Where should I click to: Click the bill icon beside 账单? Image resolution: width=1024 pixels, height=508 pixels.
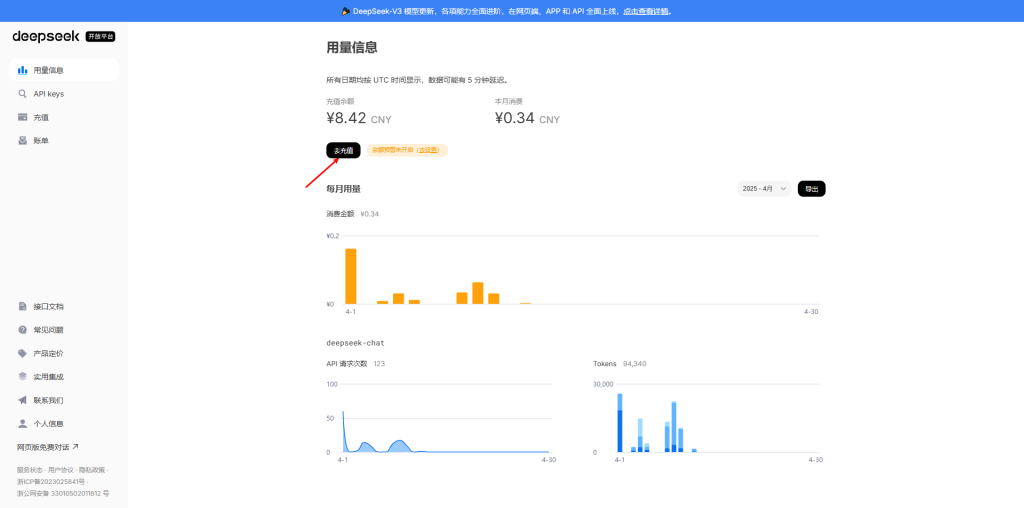coord(22,140)
